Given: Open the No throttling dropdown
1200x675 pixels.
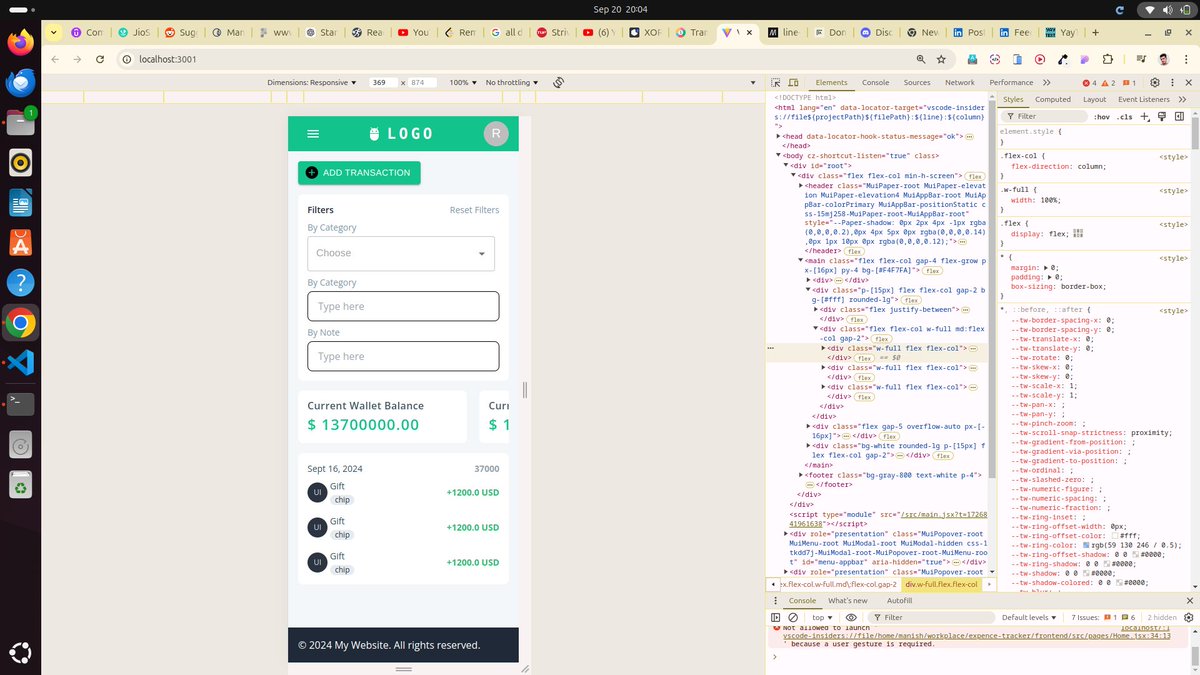Looking at the screenshot, I should [512, 83].
